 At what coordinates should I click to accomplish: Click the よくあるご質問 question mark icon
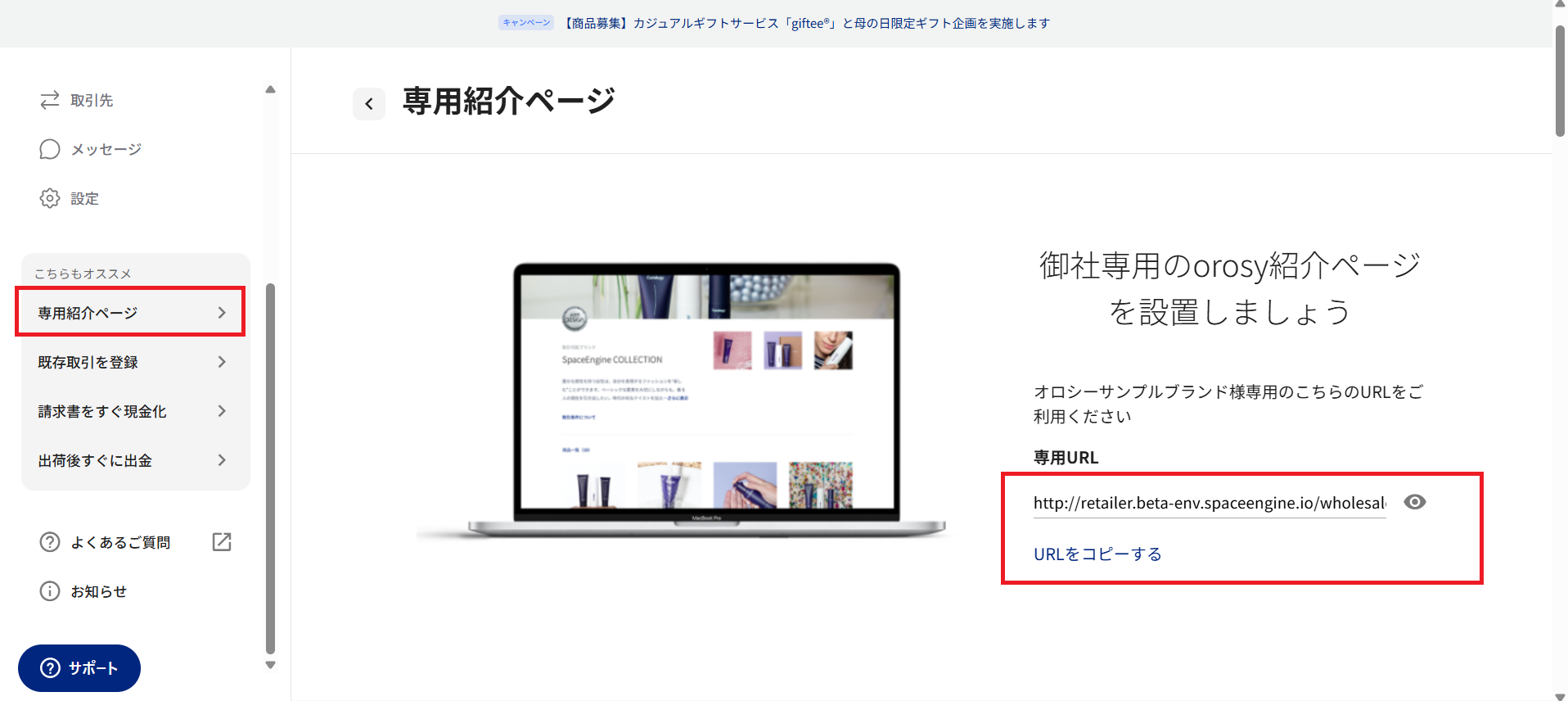(50, 542)
